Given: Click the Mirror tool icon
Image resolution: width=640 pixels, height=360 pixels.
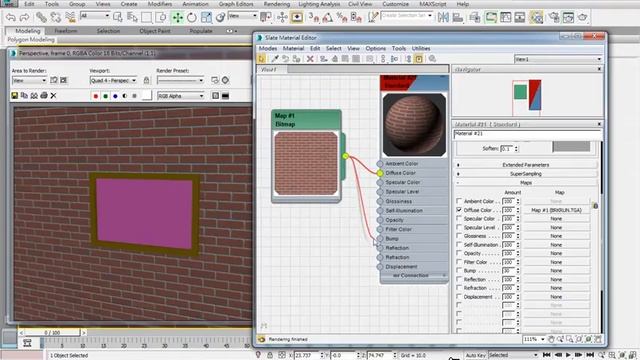Looking at the screenshot, I should (443, 17).
